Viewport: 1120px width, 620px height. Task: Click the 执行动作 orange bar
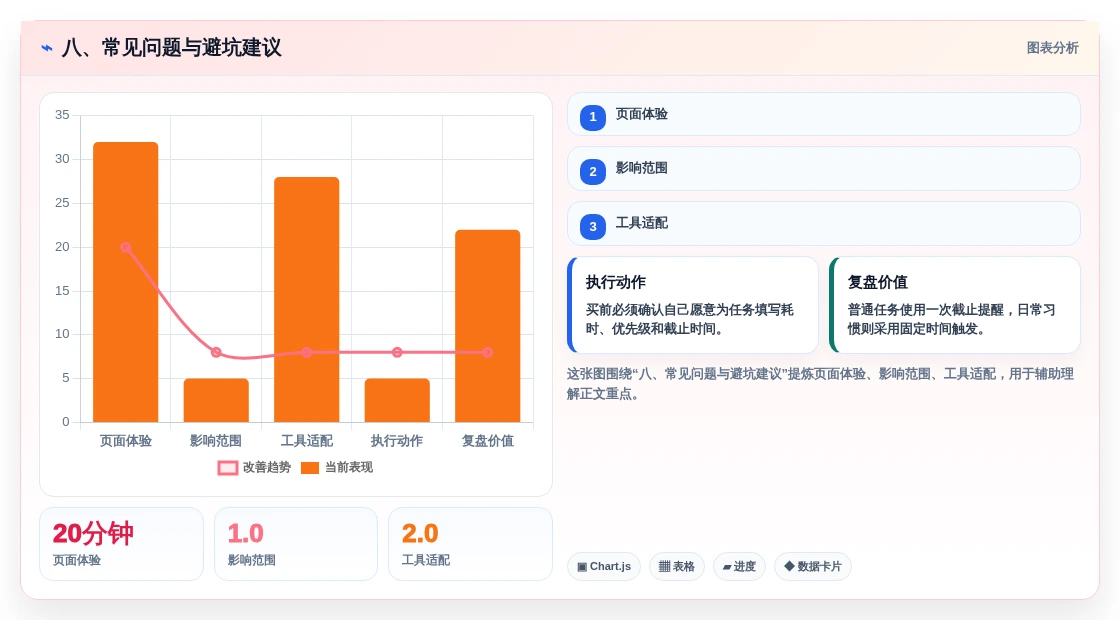pyautogui.click(x=397, y=400)
